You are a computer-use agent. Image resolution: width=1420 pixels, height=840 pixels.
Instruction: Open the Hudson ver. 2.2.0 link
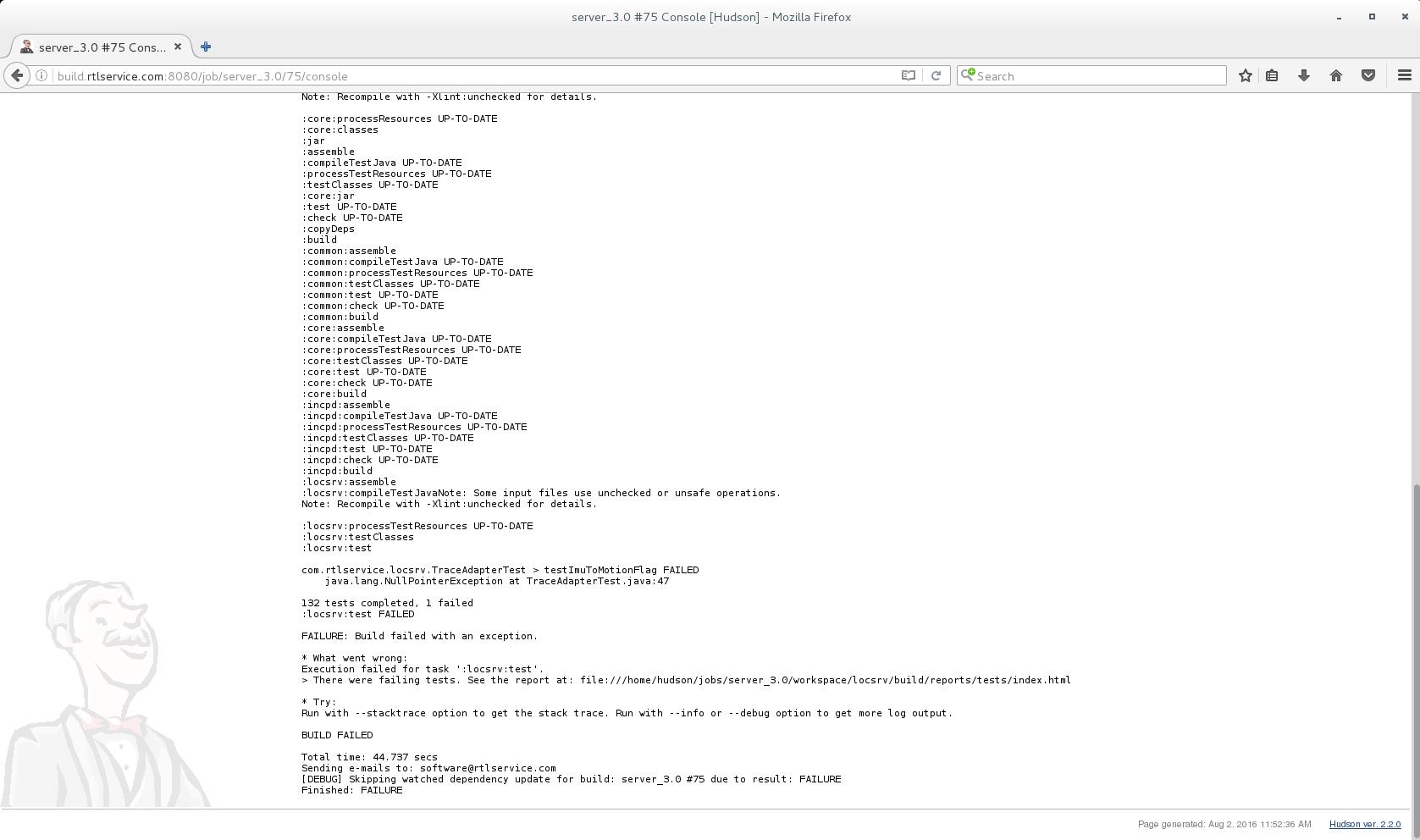[1365, 824]
